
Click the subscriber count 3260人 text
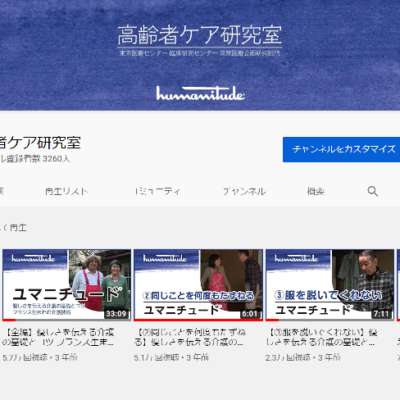[35, 159]
